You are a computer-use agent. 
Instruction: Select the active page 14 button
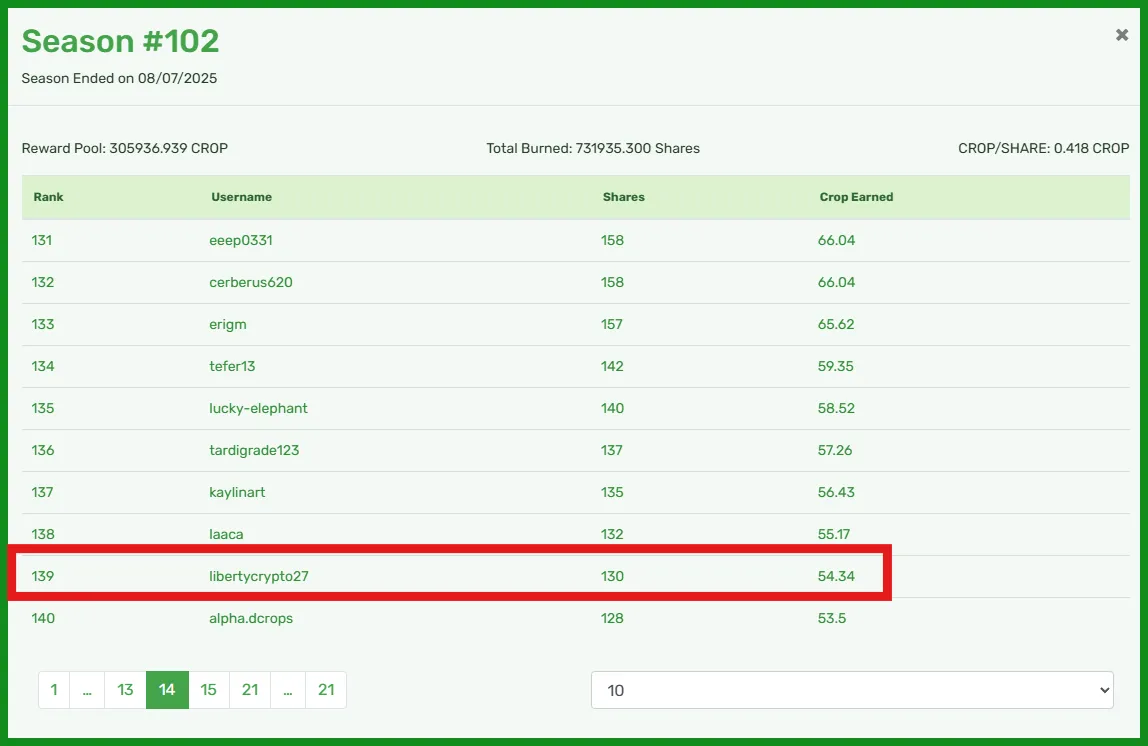167,690
